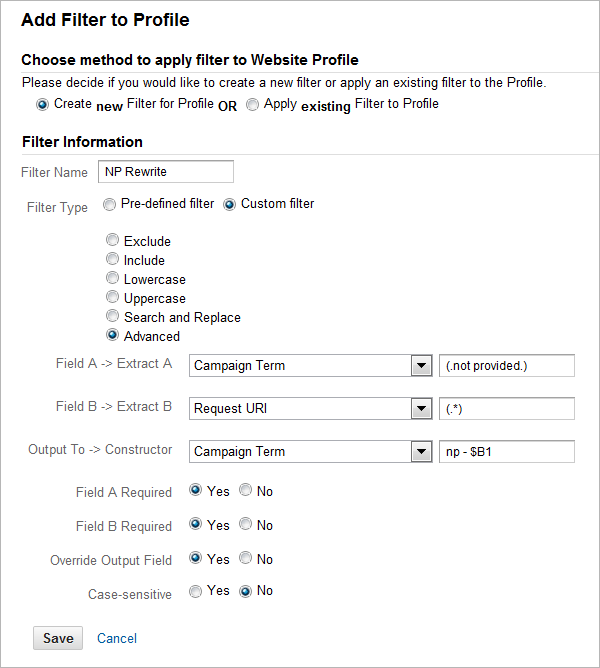Image resolution: width=600 pixels, height=668 pixels.
Task: Choose the Exclude filter option
Action: 113,241
